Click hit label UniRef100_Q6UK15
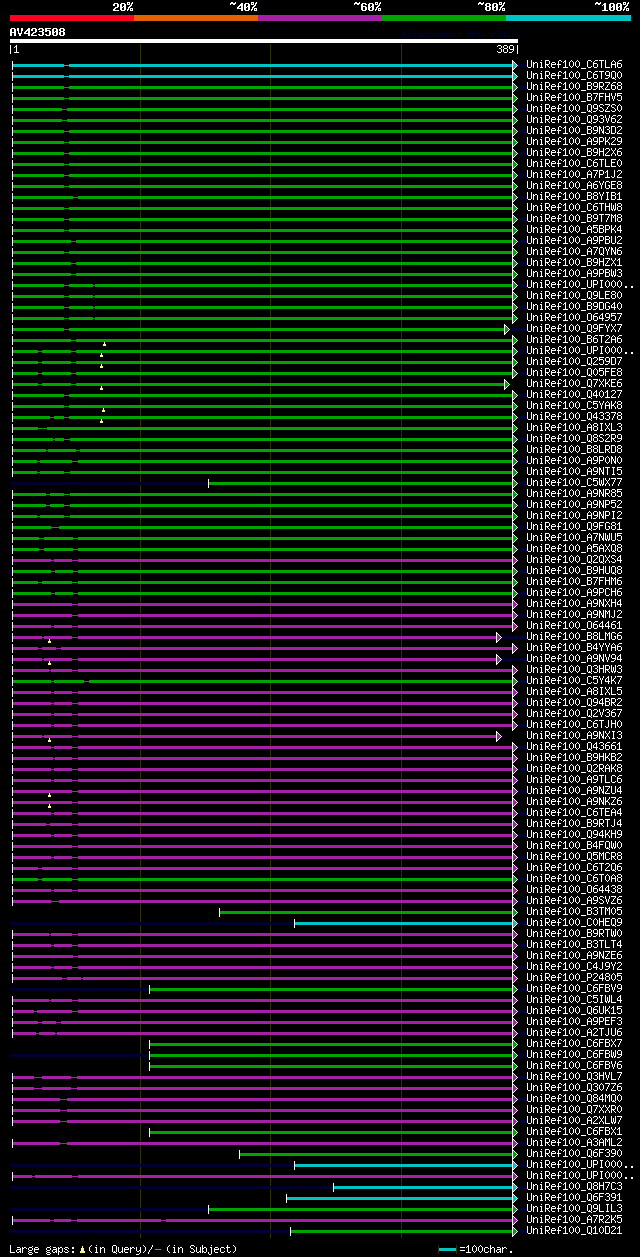The width and height of the screenshot is (640, 1257). (574, 1010)
